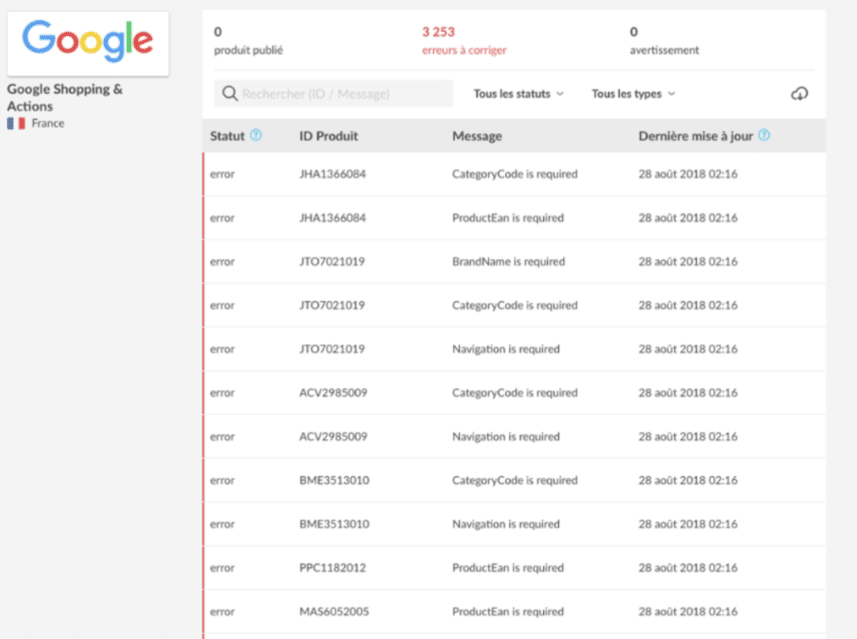Select JTO7021019 row with Navigation is required

(x=514, y=349)
